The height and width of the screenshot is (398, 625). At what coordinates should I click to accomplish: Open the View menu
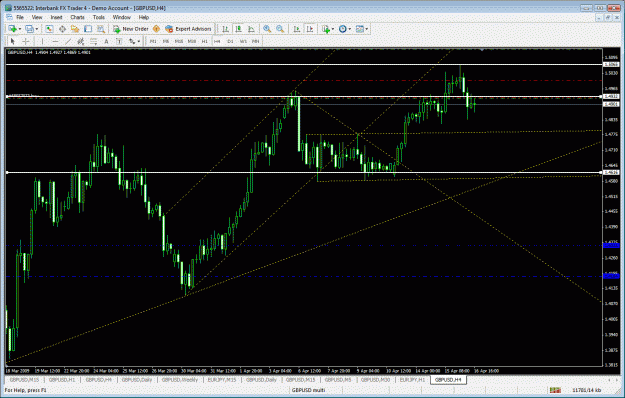(37, 17)
